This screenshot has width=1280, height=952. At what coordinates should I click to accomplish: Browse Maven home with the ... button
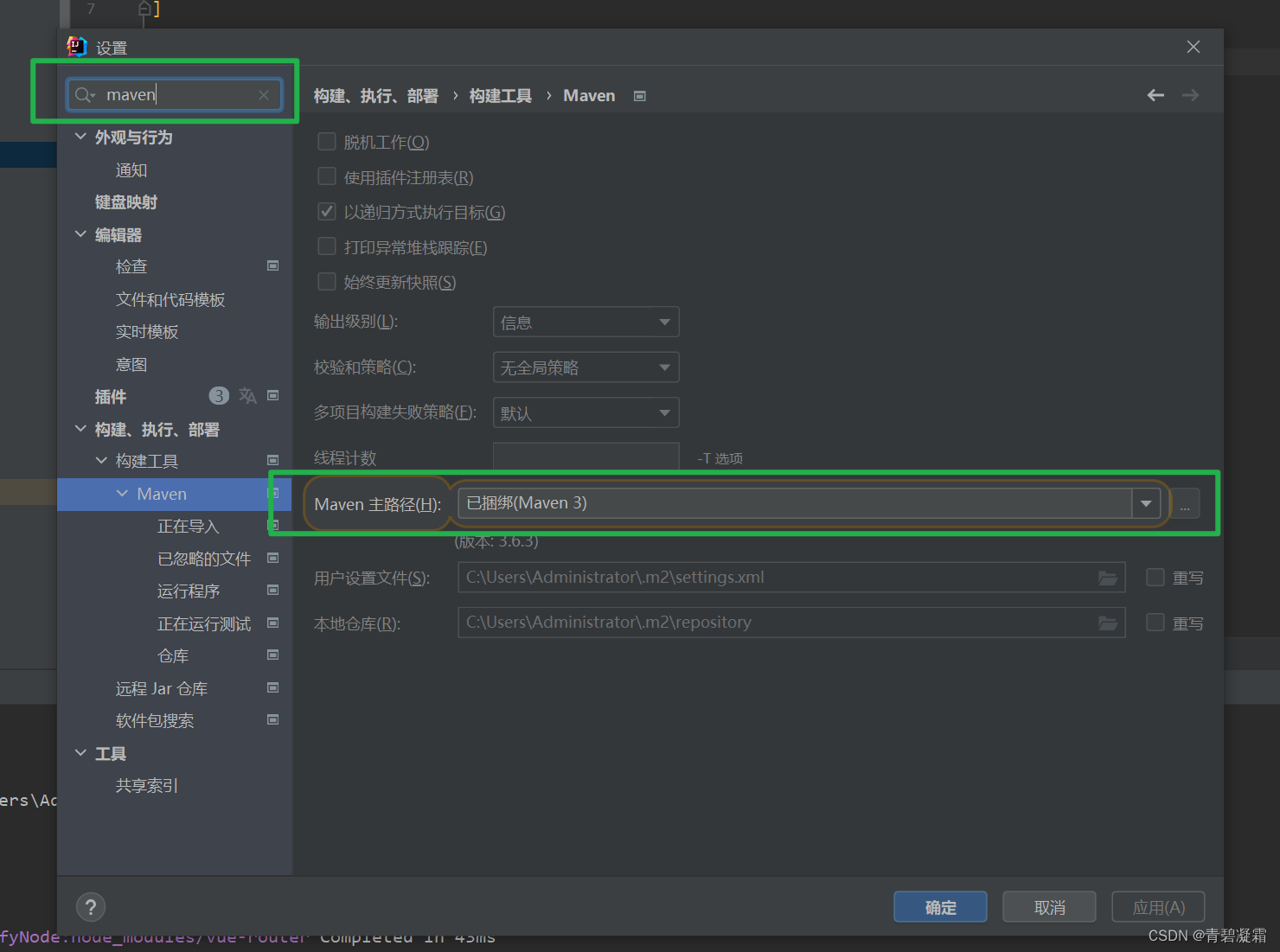click(1185, 503)
